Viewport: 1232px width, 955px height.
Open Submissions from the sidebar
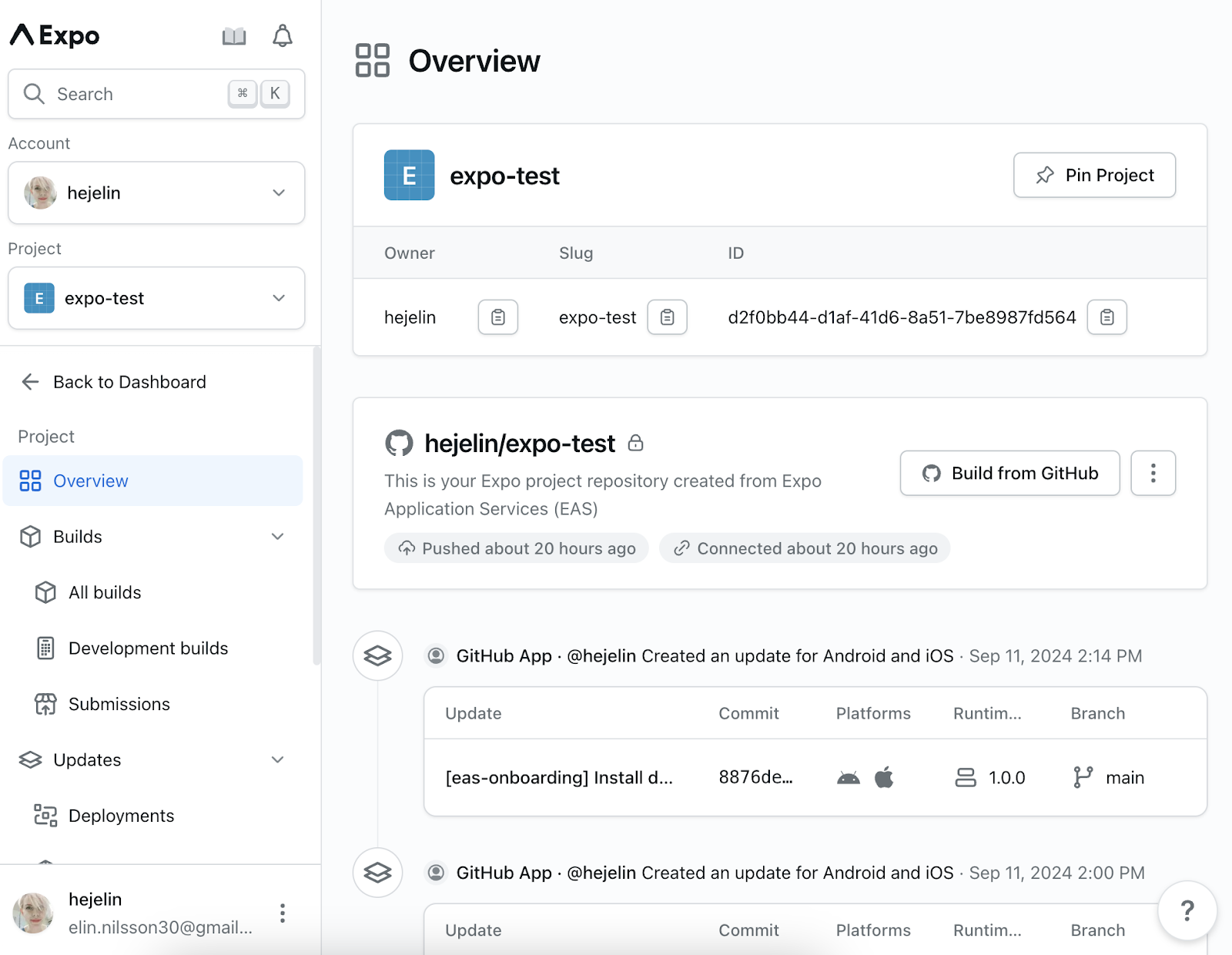(119, 703)
